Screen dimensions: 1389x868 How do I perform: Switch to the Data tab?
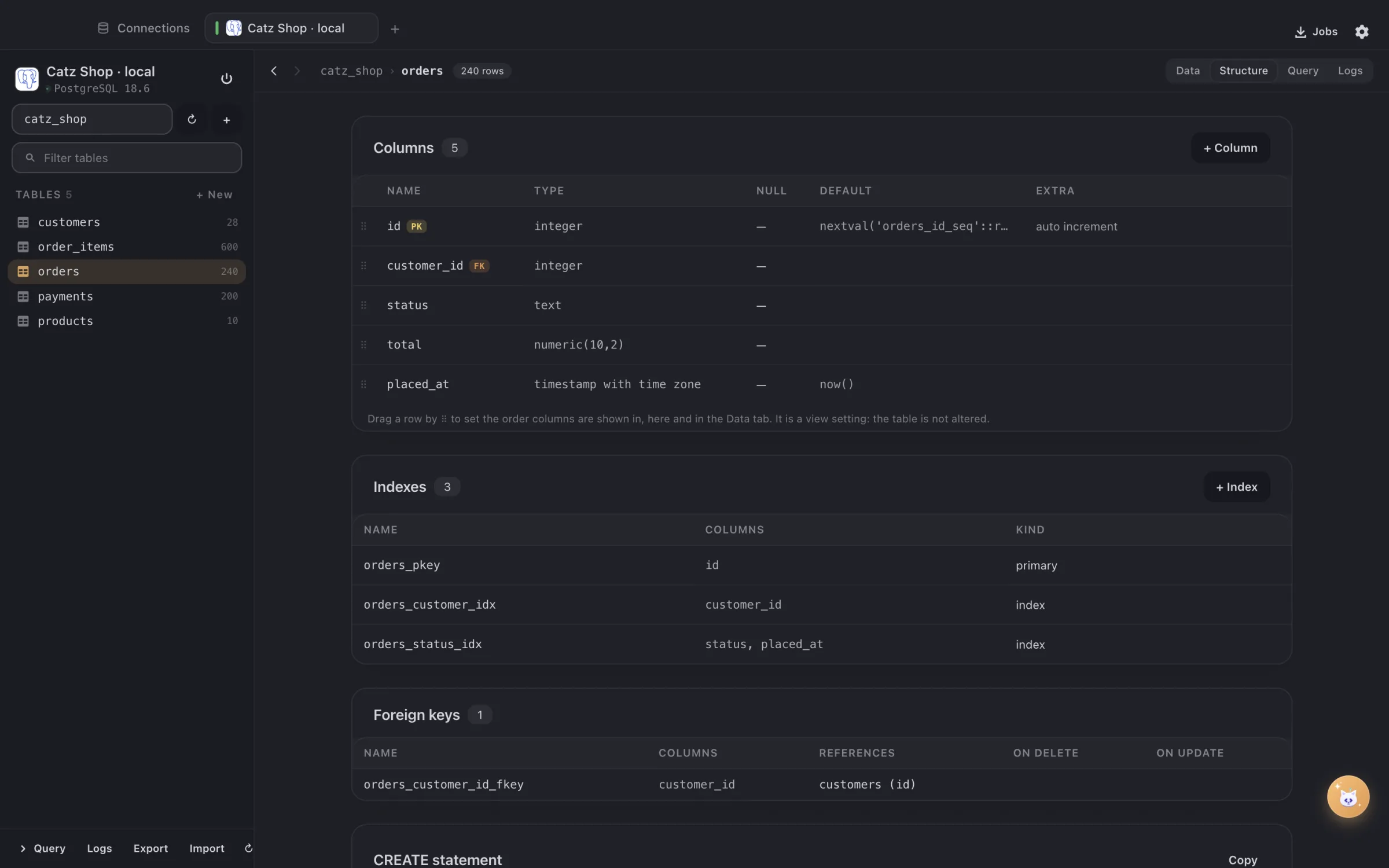tap(1188, 71)
